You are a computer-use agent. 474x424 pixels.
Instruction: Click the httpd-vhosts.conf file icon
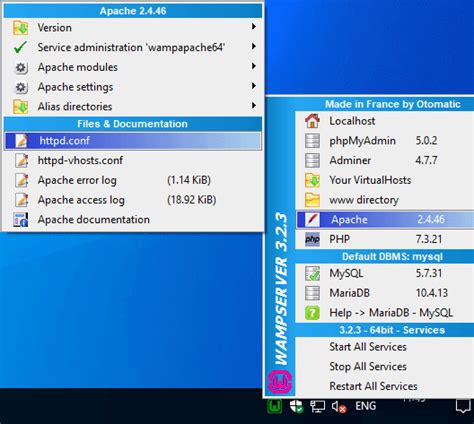[22, 160]
